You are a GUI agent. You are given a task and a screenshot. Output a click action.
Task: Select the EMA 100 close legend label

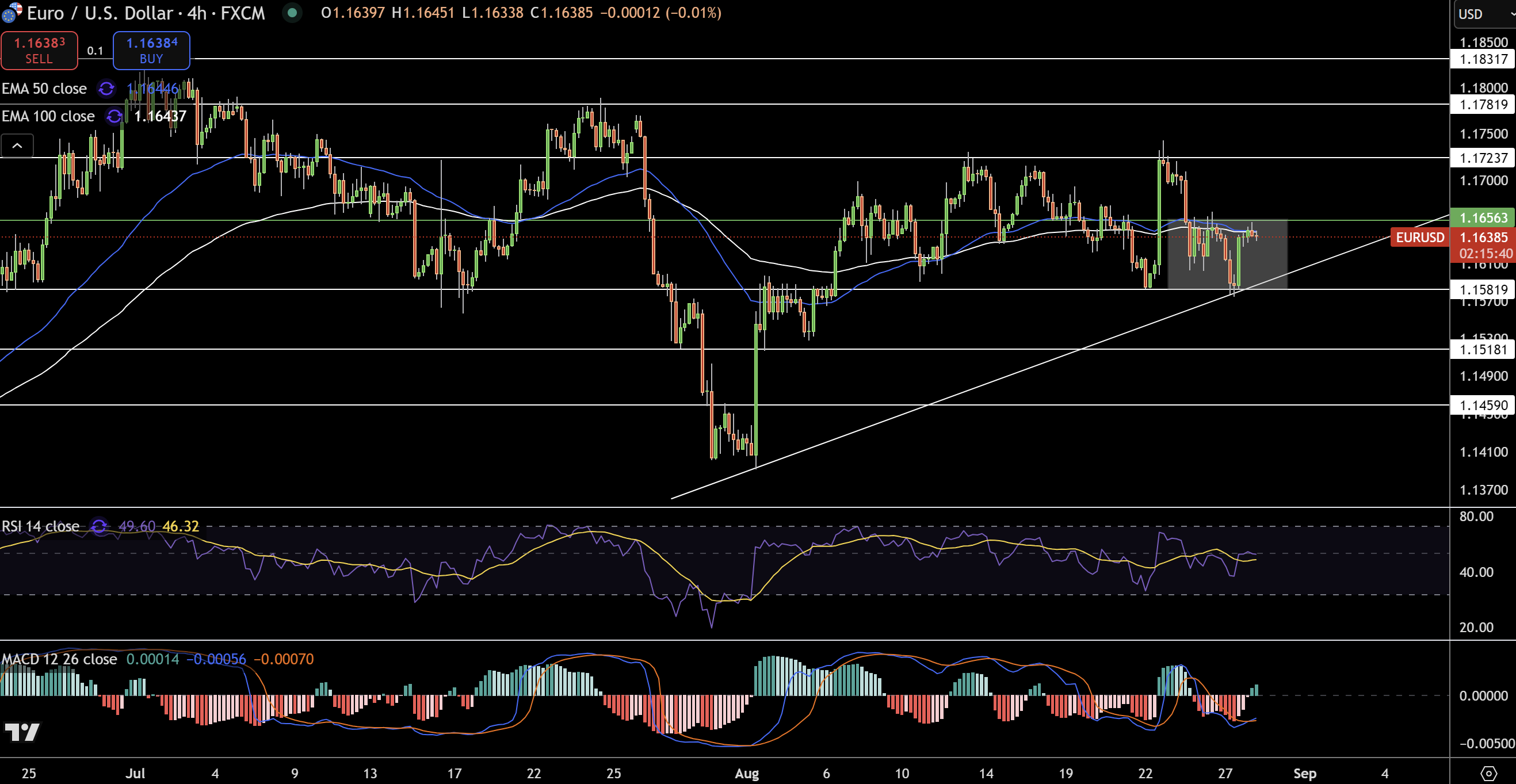(48, 116)
